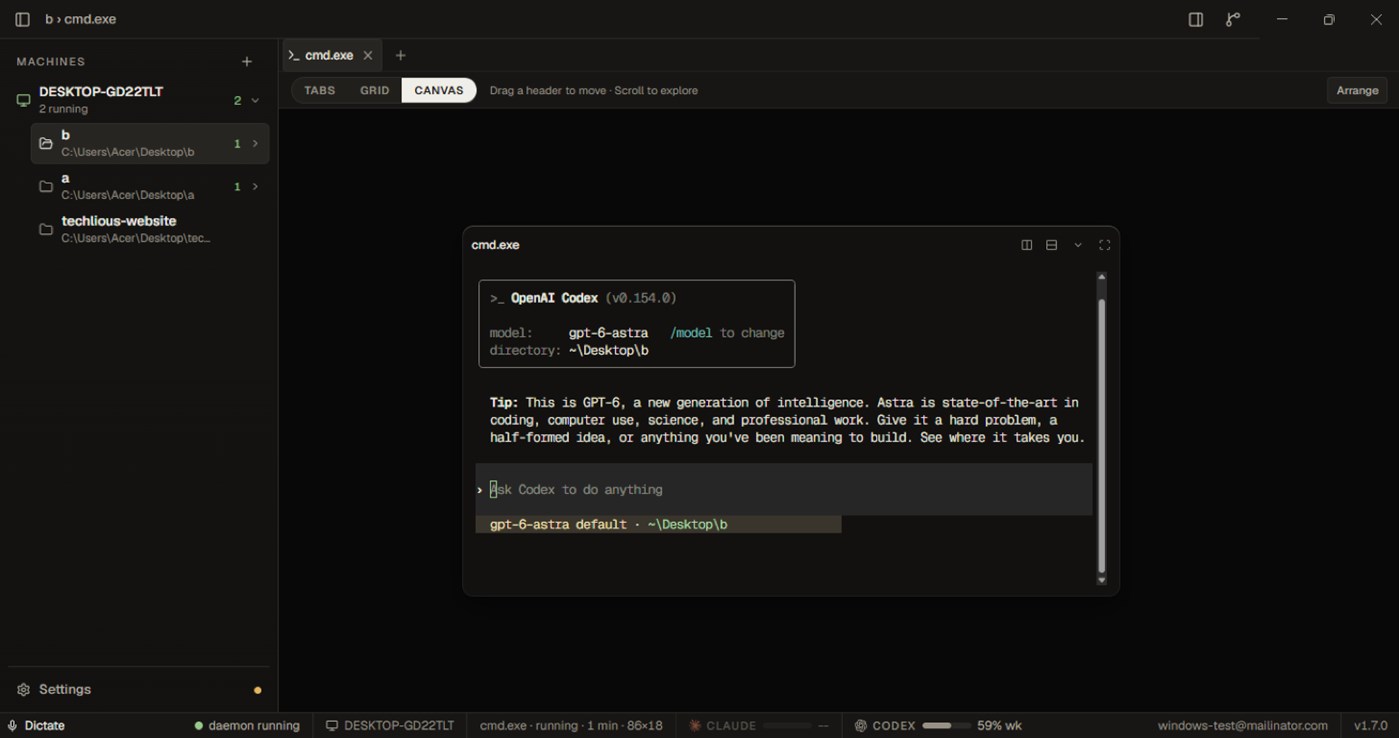
Task: Open Settings via the gear icon
Action: [23, 689]
